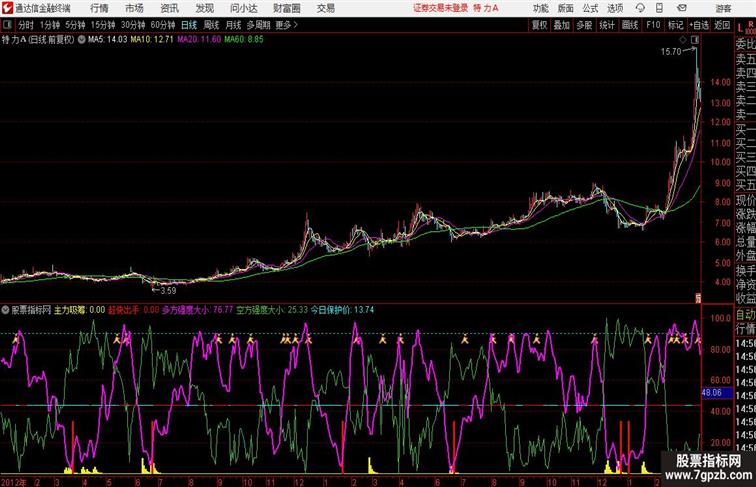Click the MA10: 12.71 label
The width and height of the screenshot is (756, 487).
click(x=152, y=40)
